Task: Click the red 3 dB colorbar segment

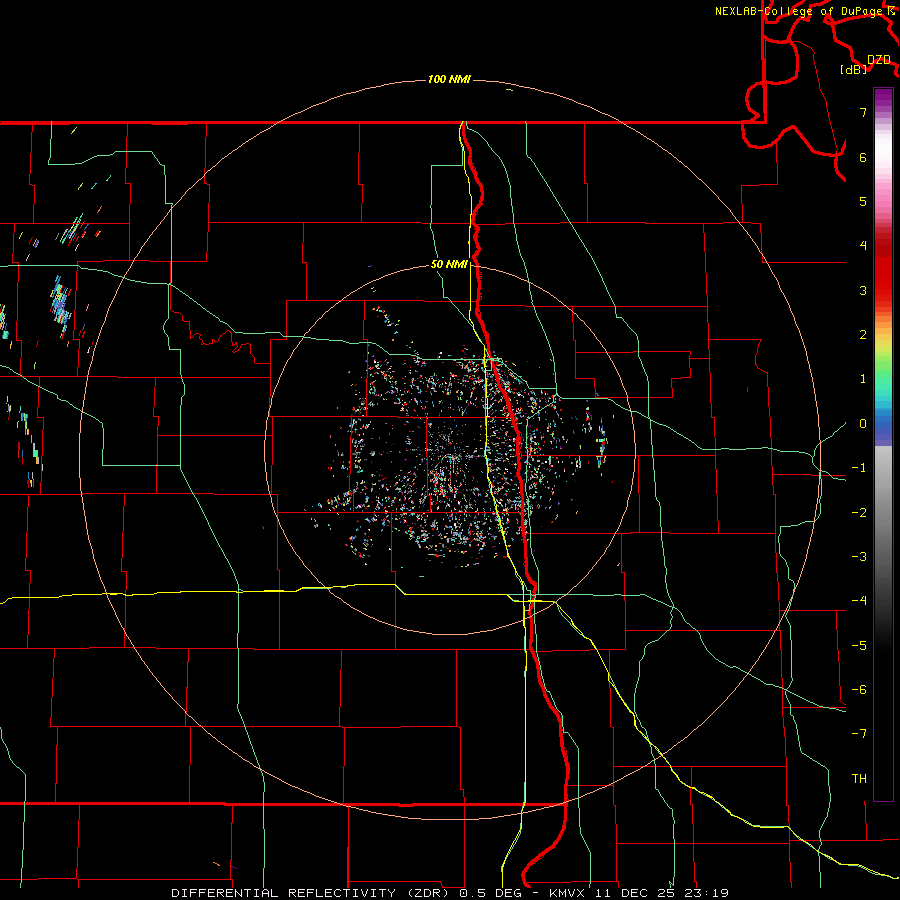Action: click(883, 281)
